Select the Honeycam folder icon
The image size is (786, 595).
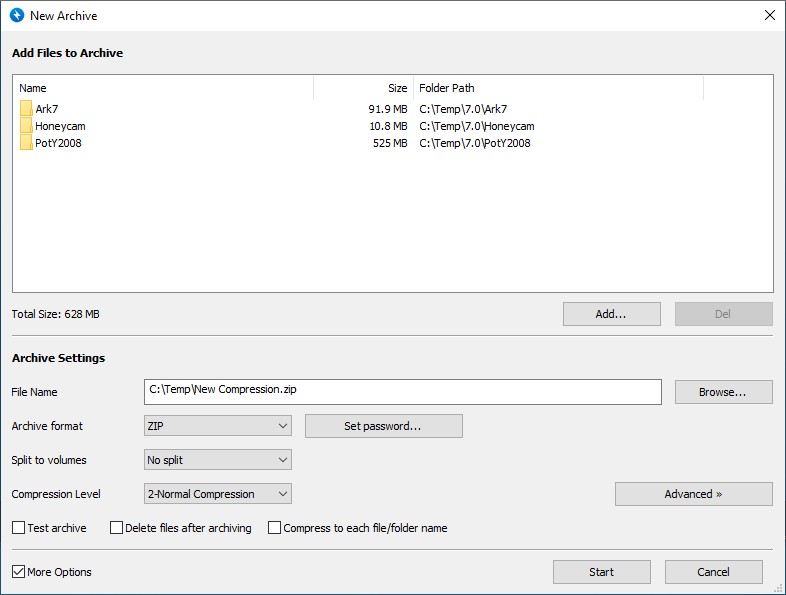[x=26, y=126]
